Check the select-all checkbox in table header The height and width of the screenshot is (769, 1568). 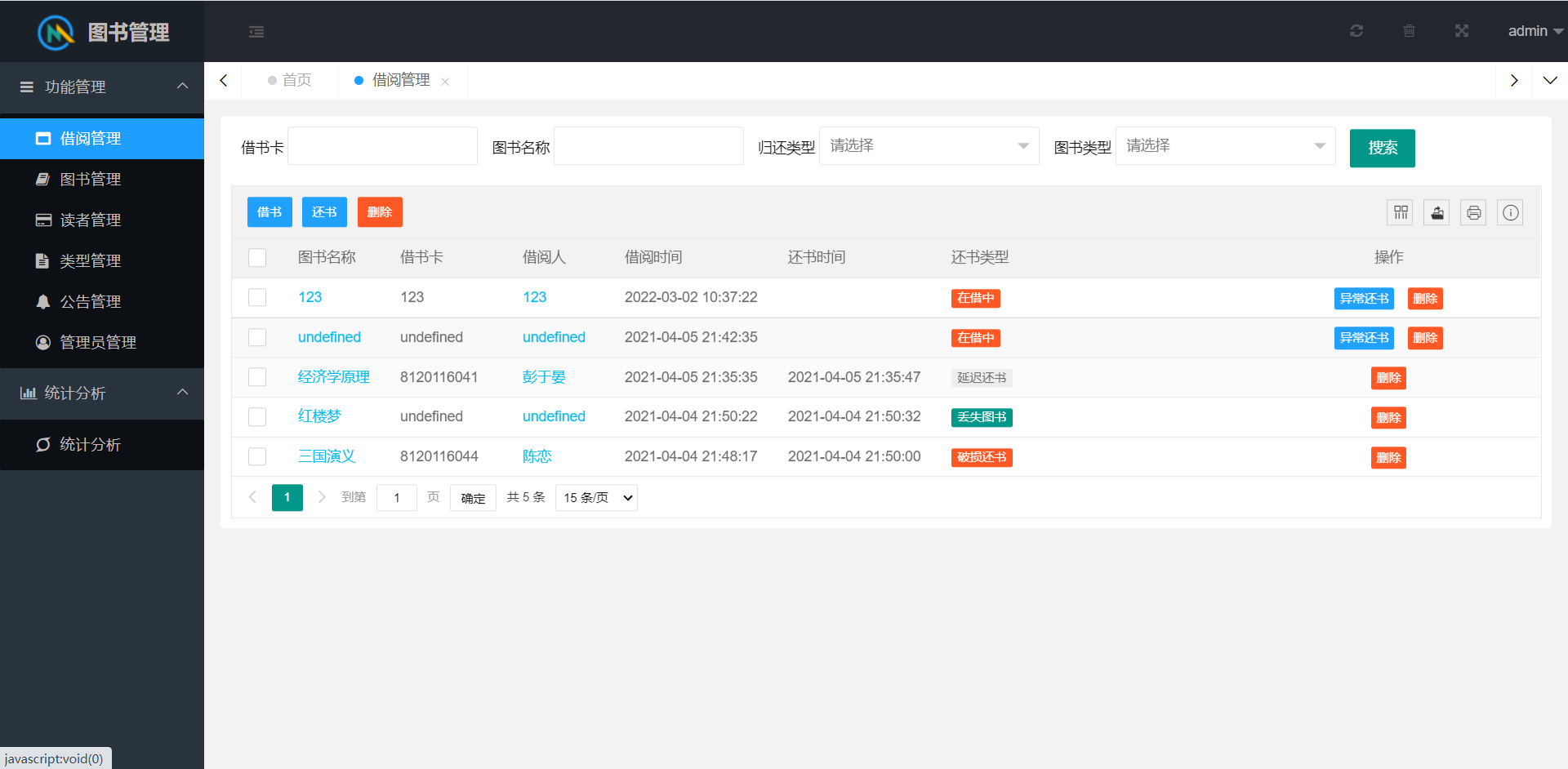tap(257, 258)
